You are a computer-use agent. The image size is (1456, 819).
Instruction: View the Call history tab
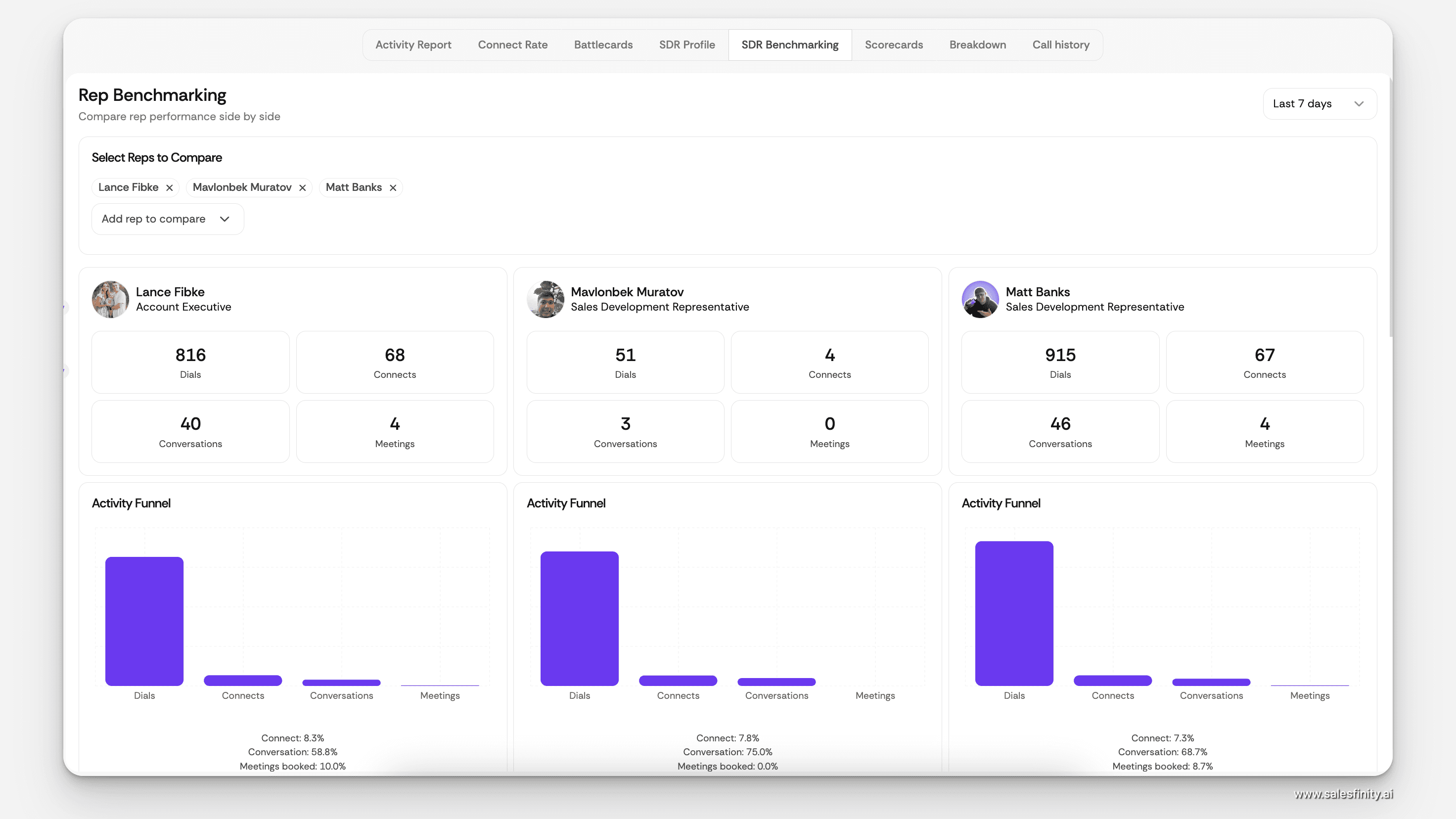[x=1060, y=45]
